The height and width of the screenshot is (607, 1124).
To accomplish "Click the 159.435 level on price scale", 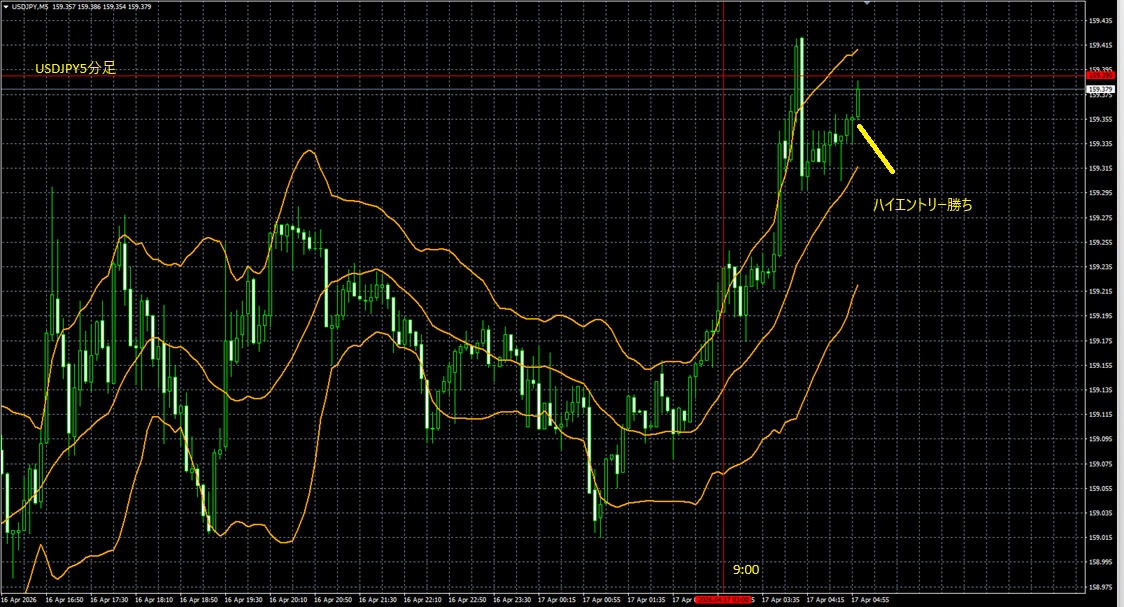I will pos(1101,46).
